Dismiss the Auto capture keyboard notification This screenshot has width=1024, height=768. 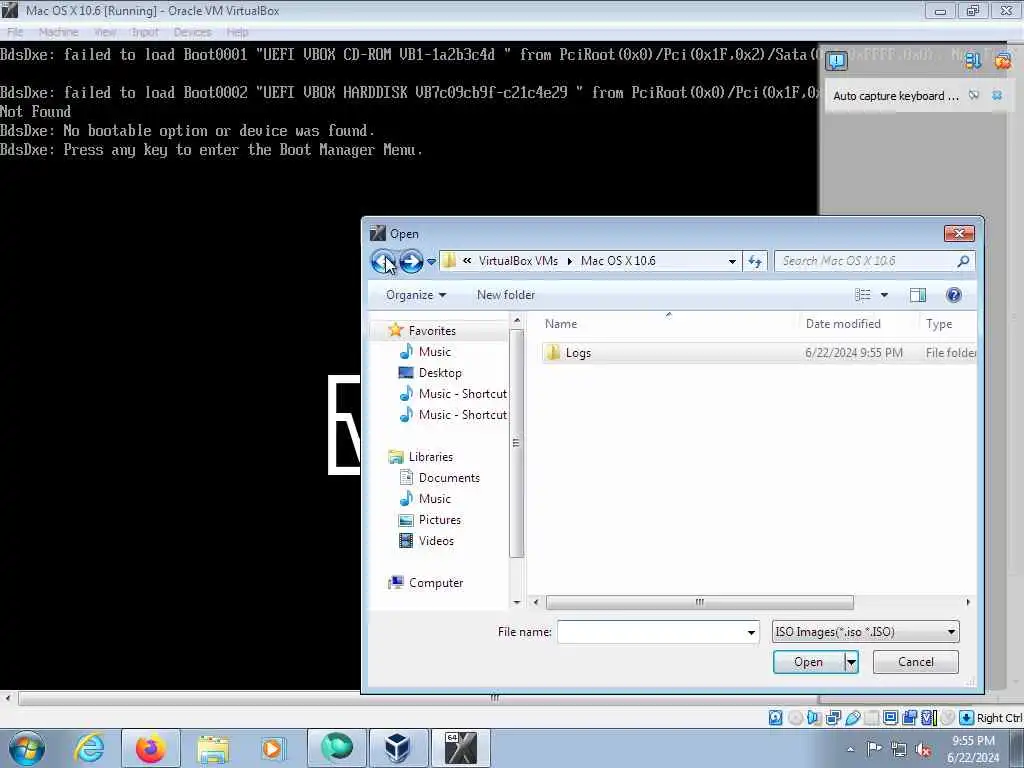[x=997, y=95]
